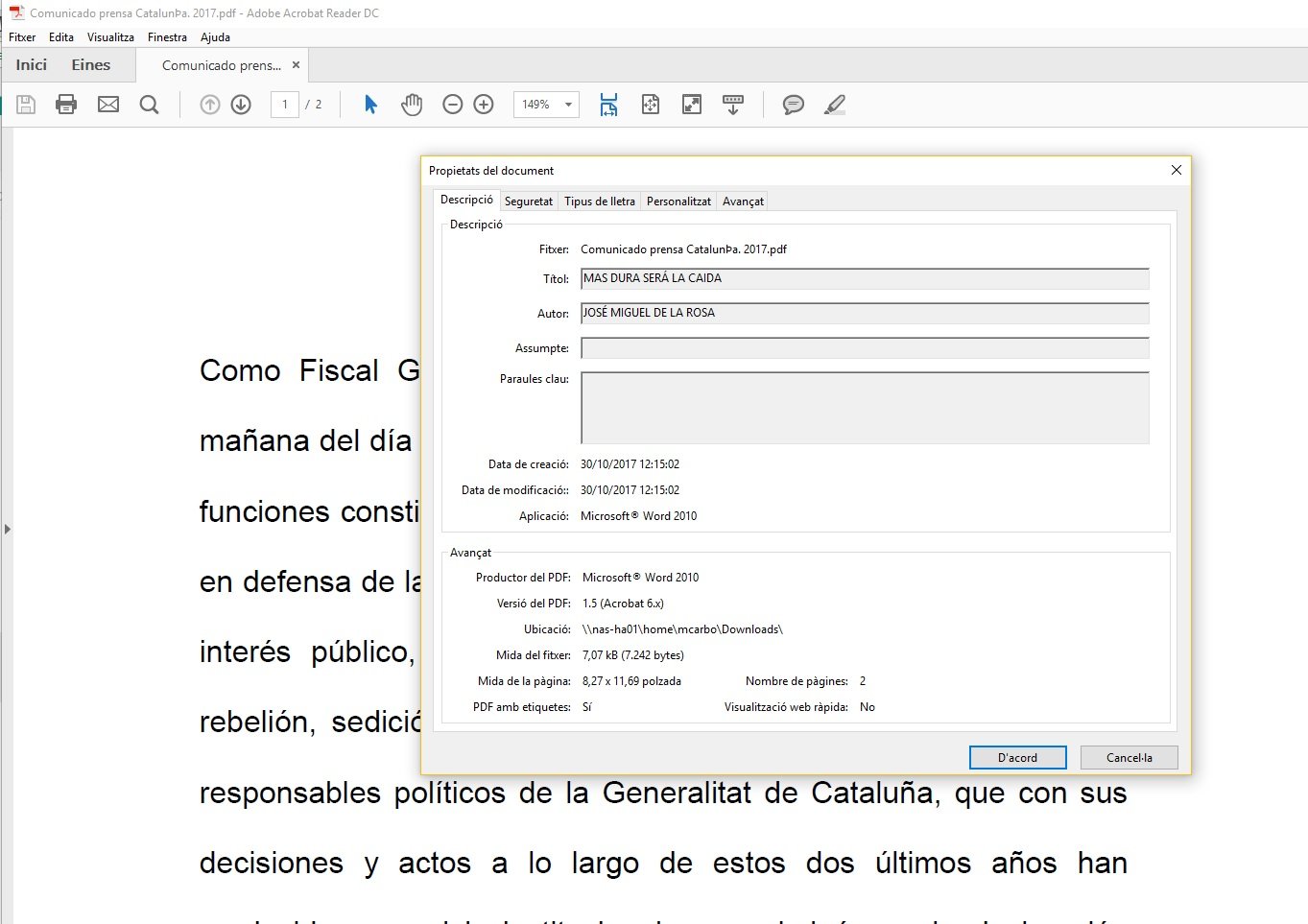Close the Comunicado prens... document tab
The height and width of the screenshot is (924, 1308).
click(x=296, y=65)
